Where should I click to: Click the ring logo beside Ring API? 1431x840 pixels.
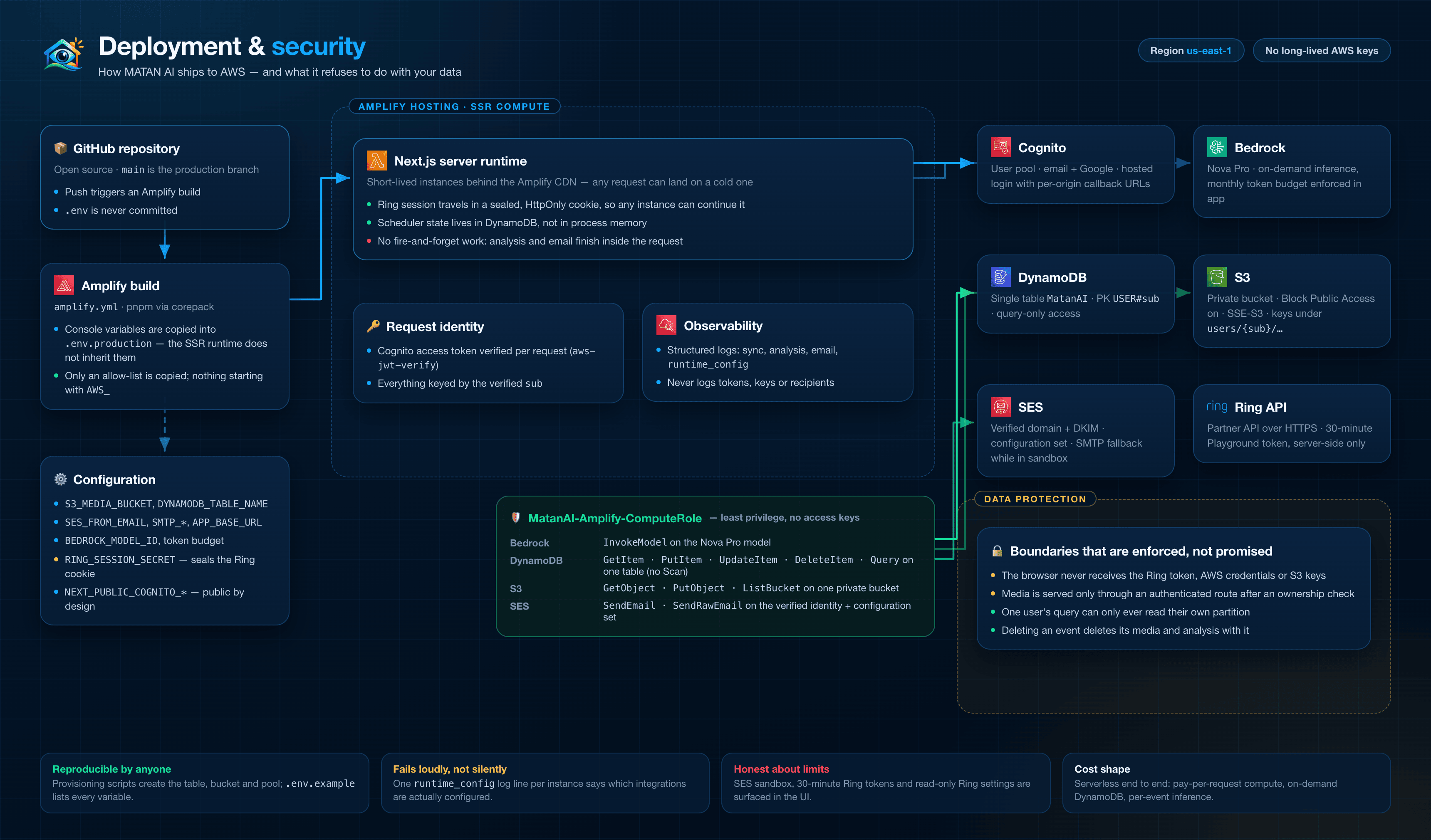1217,406
